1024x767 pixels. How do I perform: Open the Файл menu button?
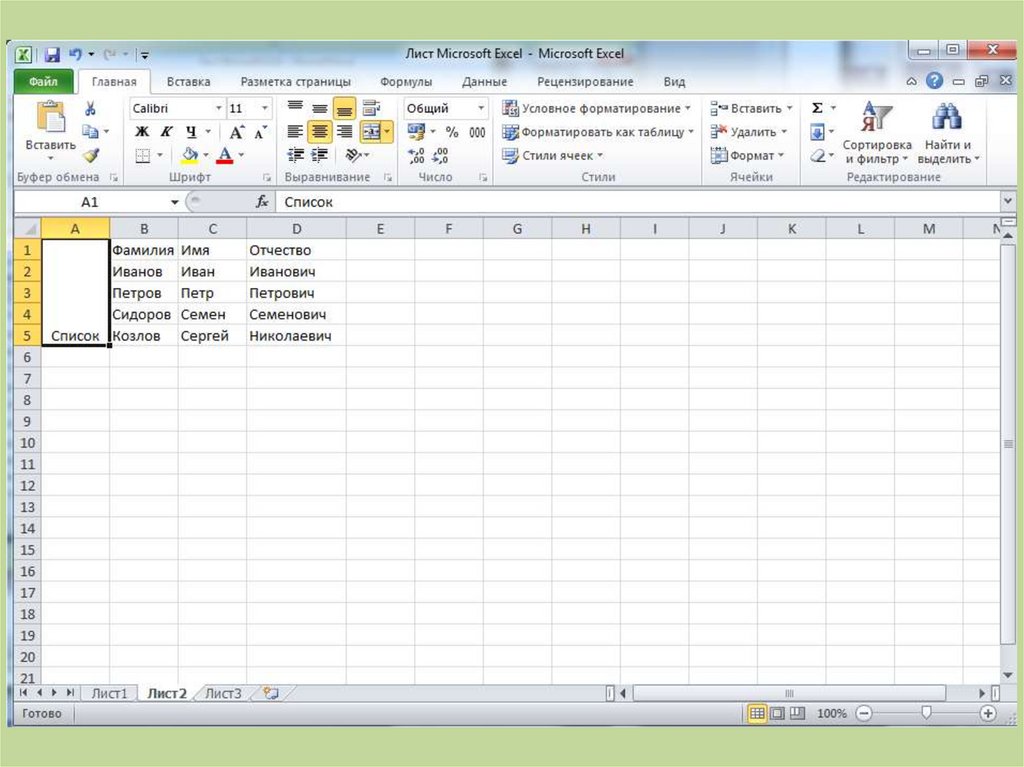[x=43, y=82]
